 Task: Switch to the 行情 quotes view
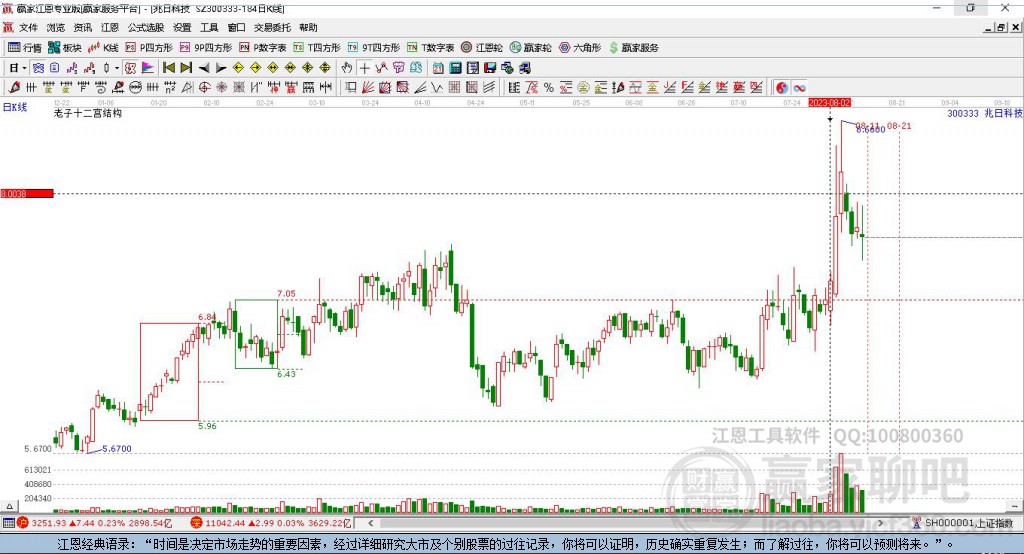25,48
